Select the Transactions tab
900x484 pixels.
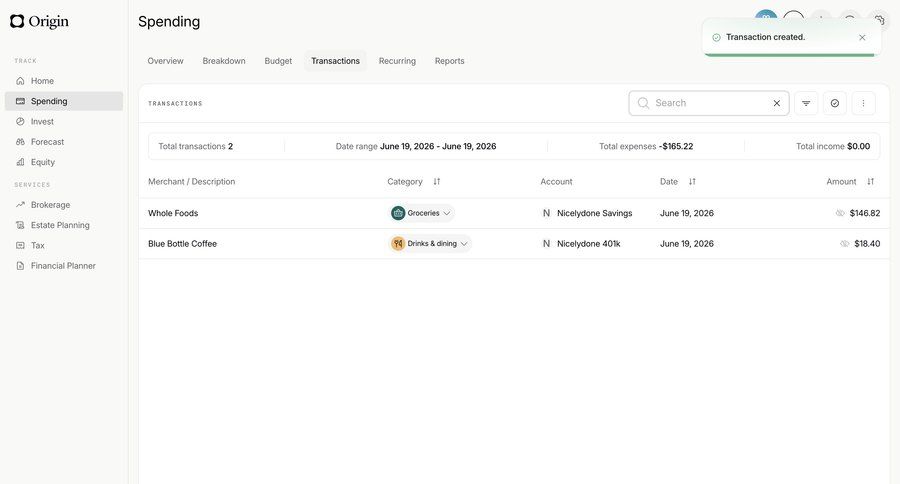[x=335, y=61]
